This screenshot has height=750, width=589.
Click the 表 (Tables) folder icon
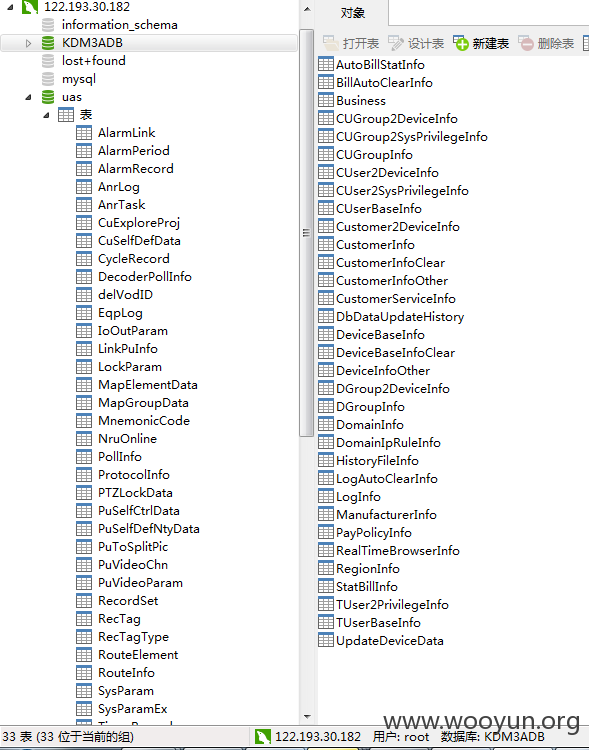coord(66,115)
